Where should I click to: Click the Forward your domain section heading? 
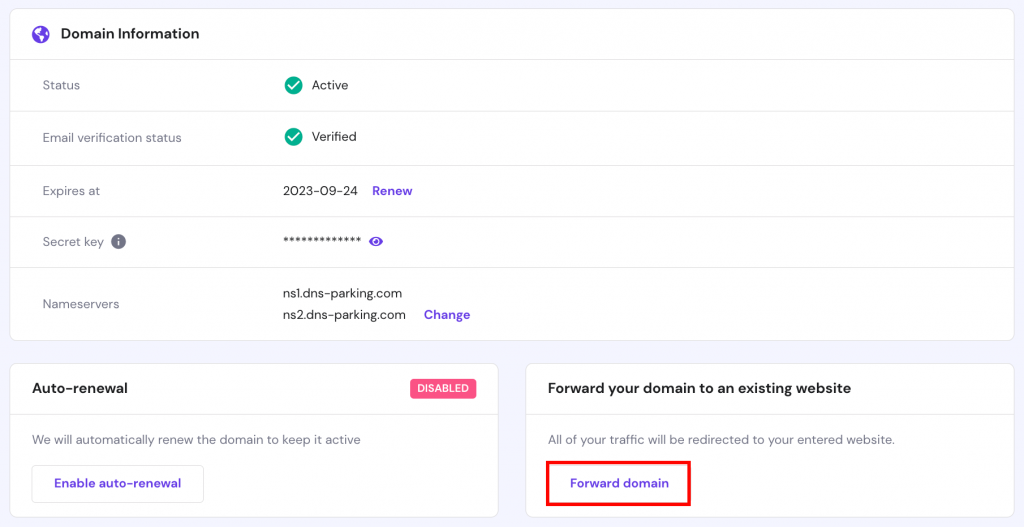[x=699, y=388]
